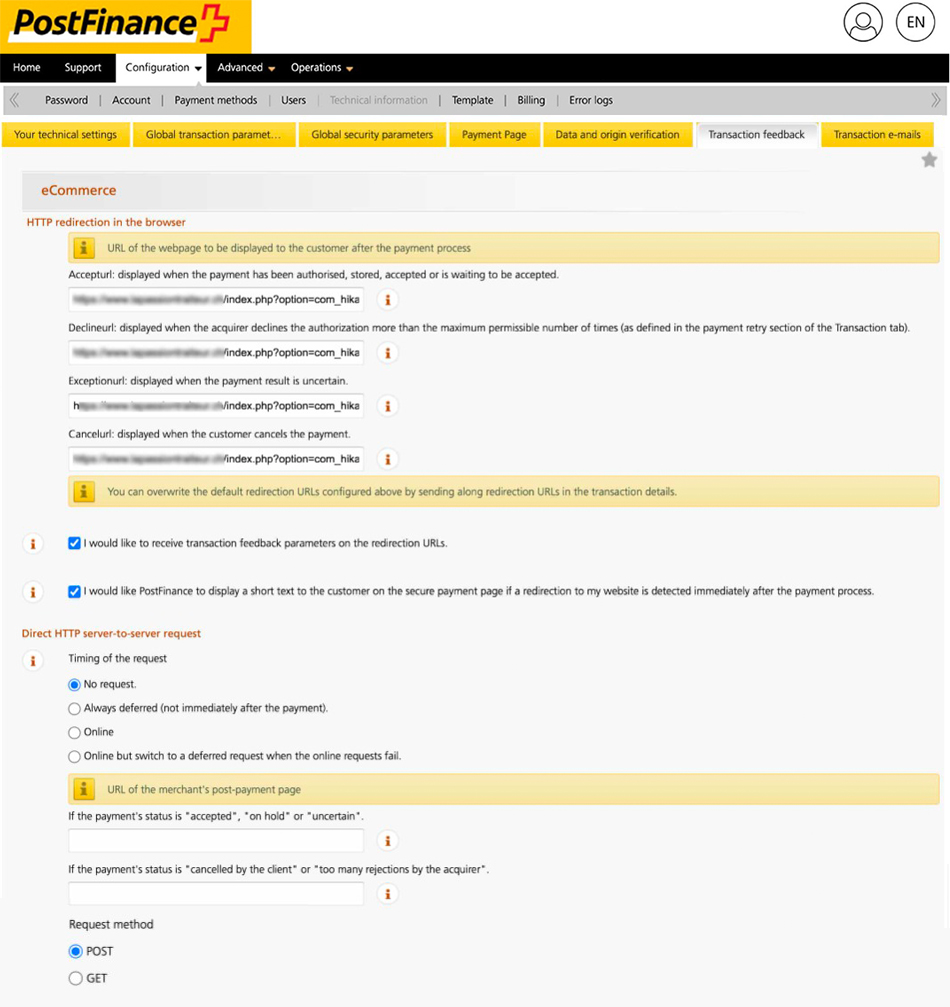
Task: Switch to Transaction e-mails tab
Action: pyautogui.click(x=877, y=135)
